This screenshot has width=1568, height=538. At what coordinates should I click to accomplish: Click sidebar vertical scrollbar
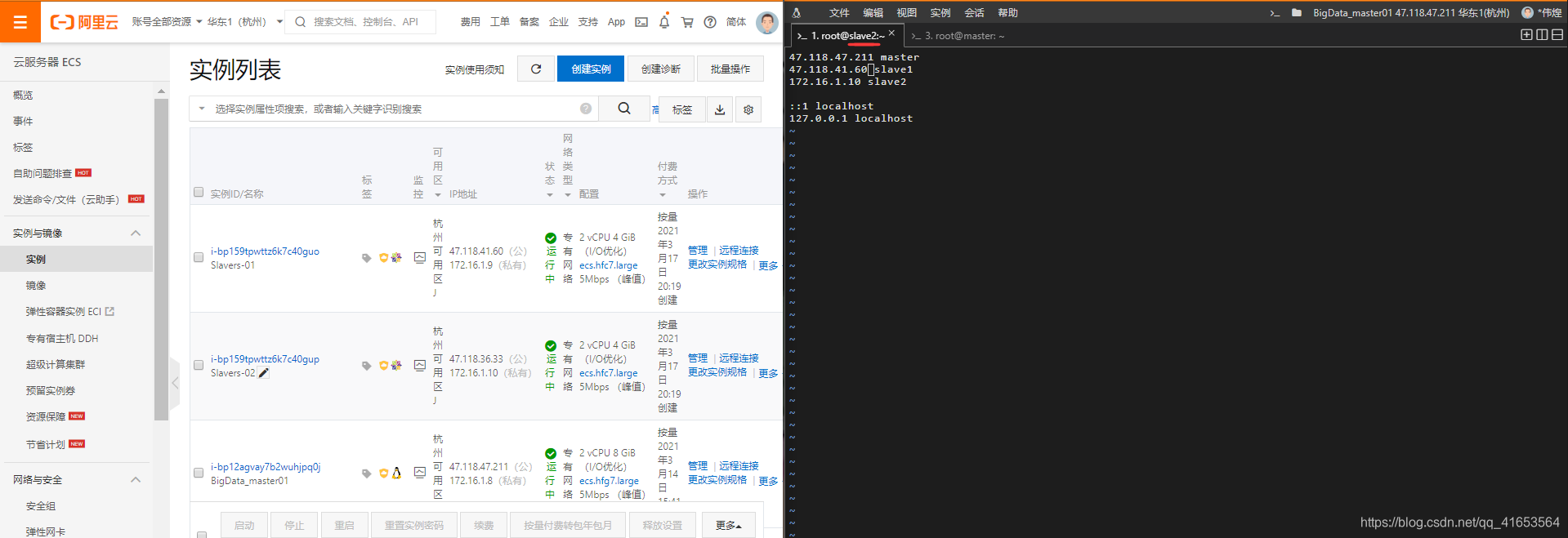(x=161, y=260)
